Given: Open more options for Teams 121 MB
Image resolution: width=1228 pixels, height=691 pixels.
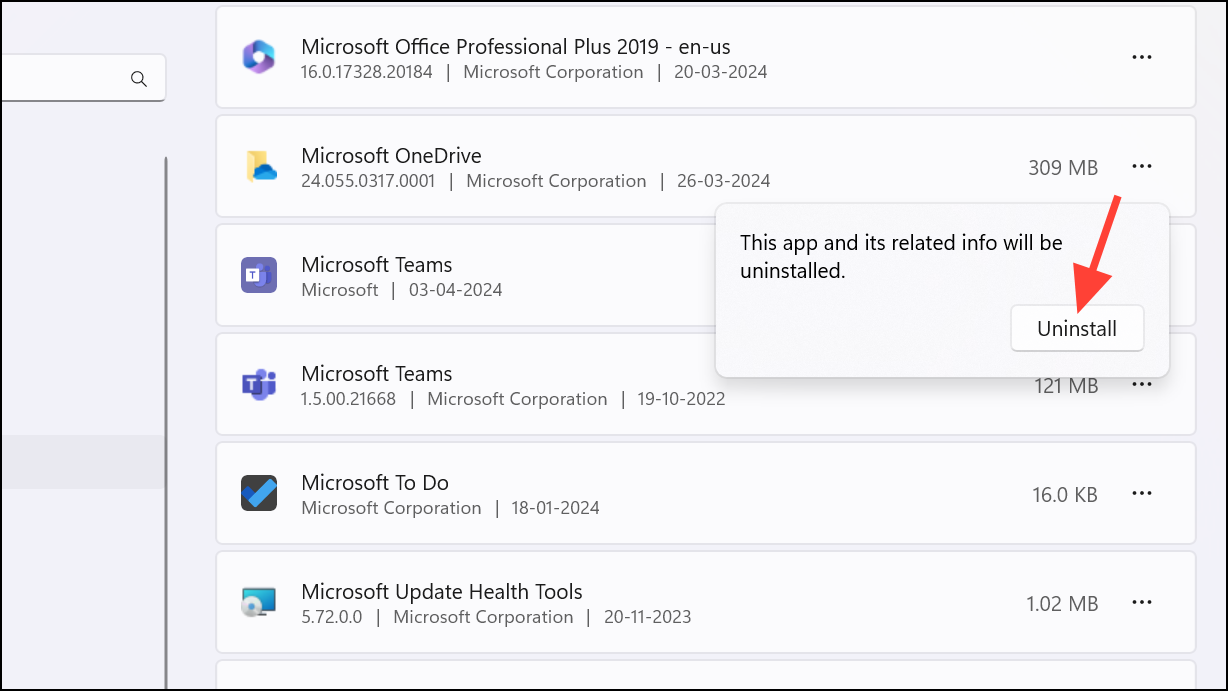Looking at the screenshot, I should click(x=1142, y=384).
